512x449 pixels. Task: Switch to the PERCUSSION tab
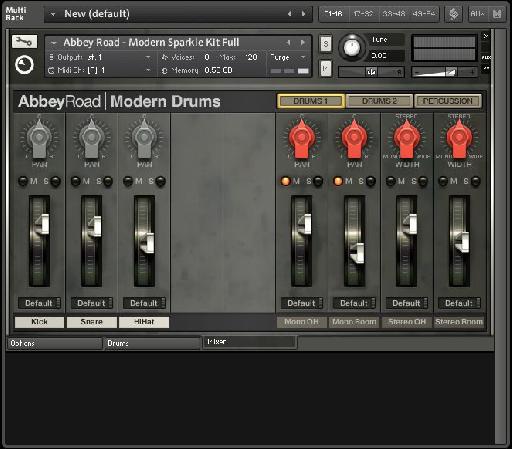448,101
